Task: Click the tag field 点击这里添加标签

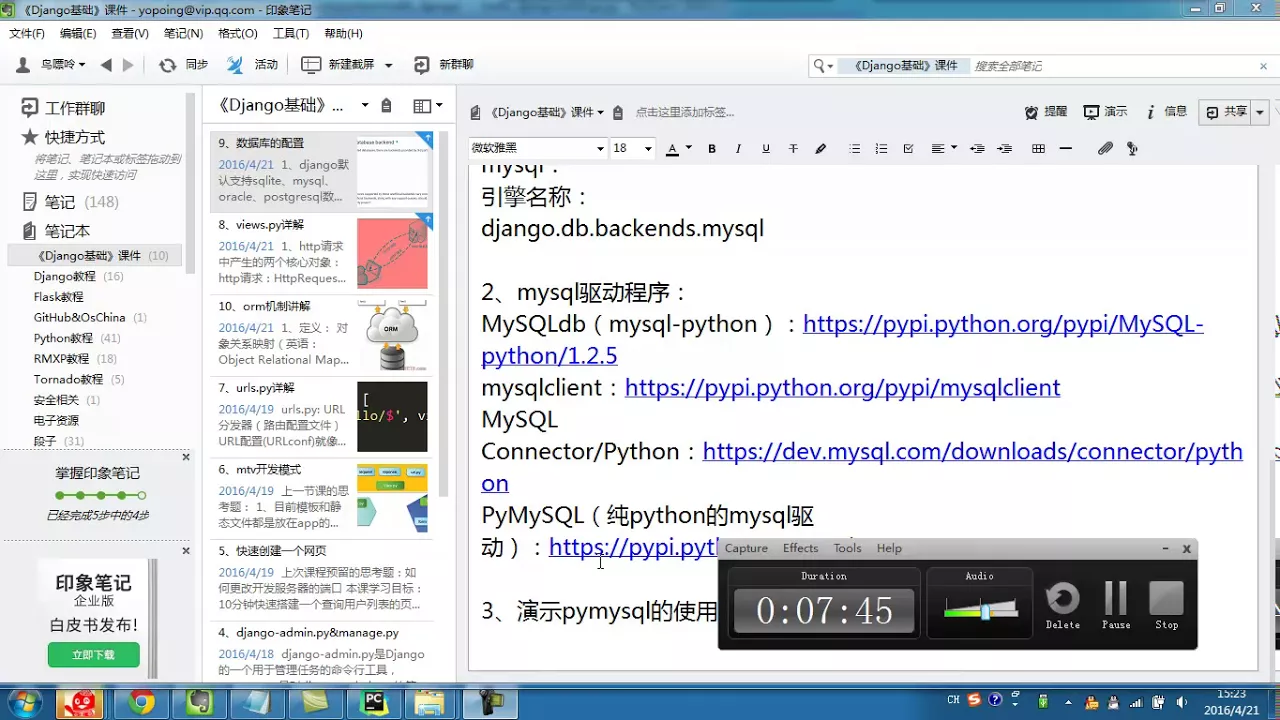Action: tap(685, 113)
